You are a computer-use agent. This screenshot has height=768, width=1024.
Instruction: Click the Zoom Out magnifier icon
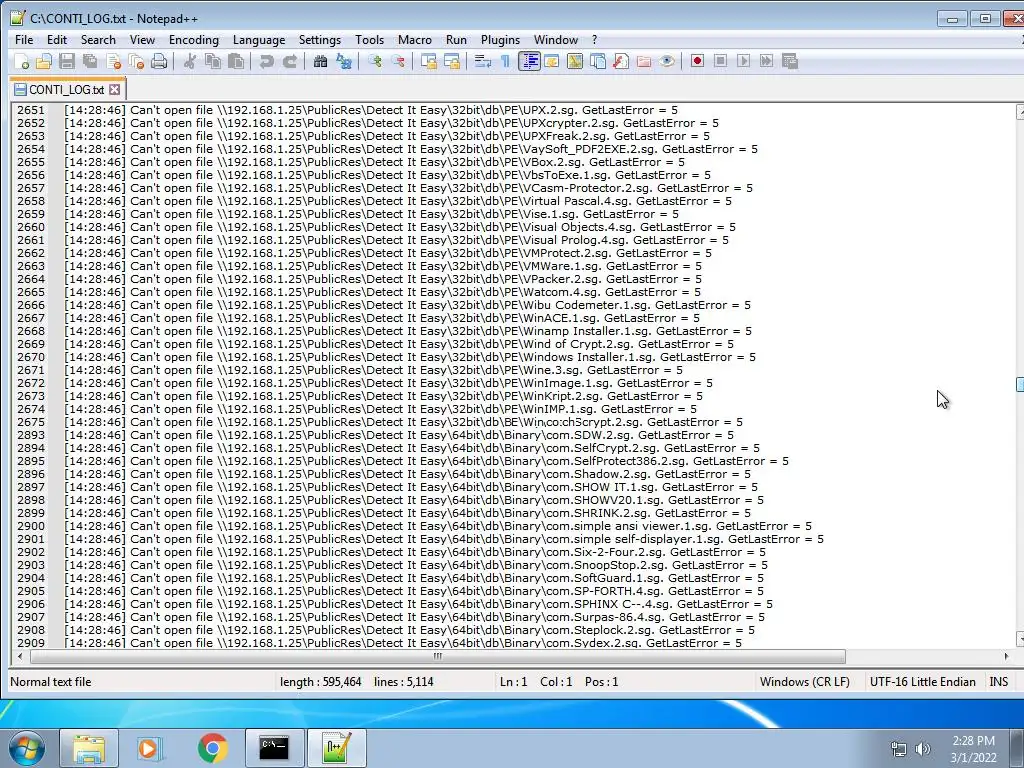coord(398,61)
